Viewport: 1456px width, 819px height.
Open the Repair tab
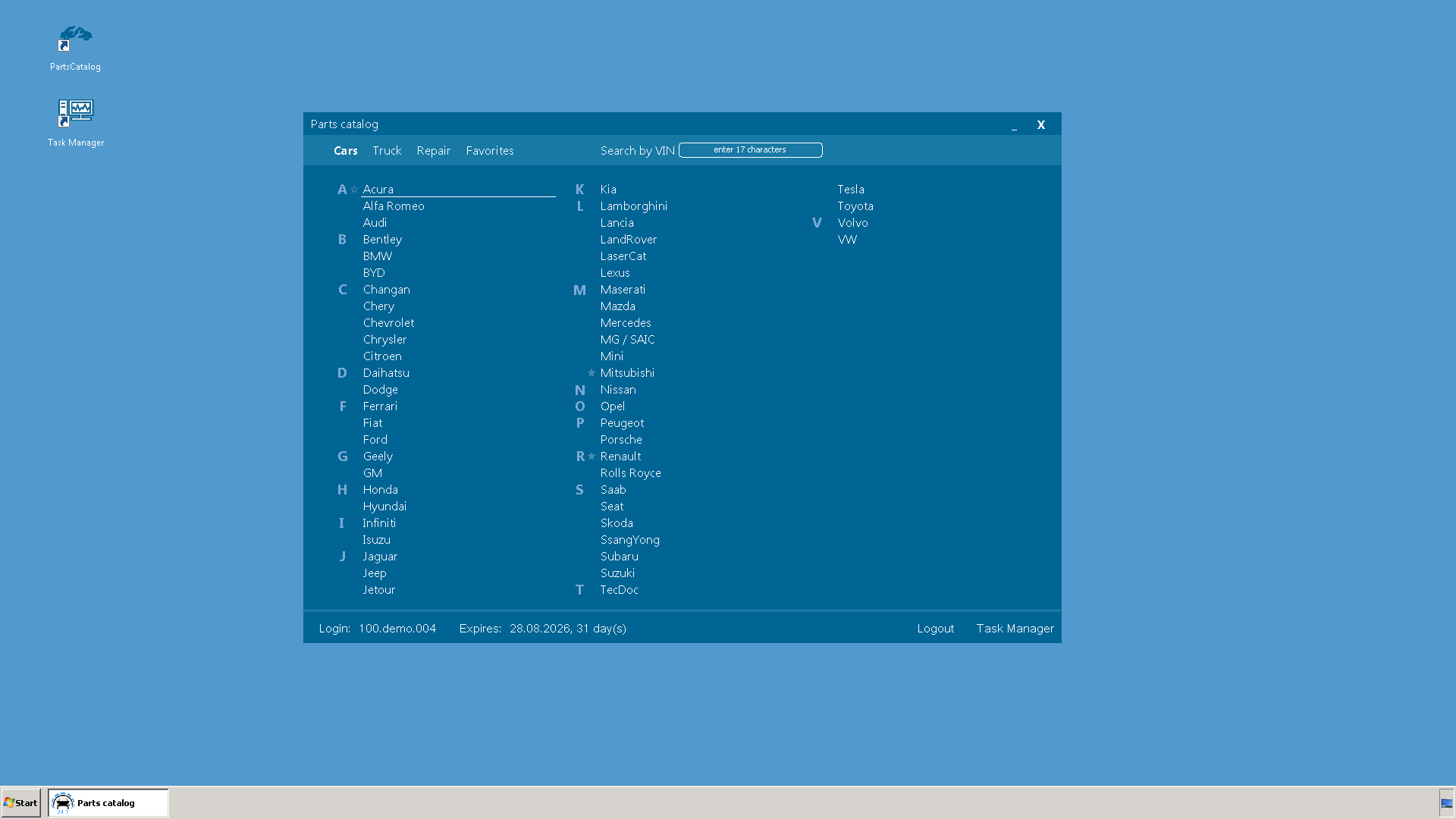point(434,151)
